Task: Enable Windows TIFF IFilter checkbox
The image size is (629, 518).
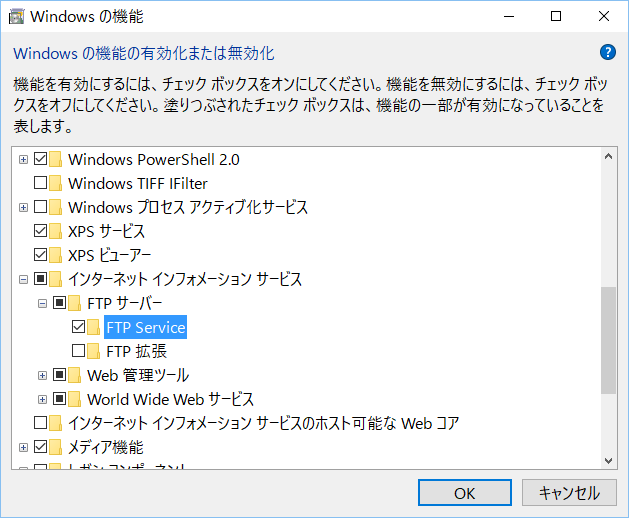Action: pyautogui.click(x=41, y=183)
